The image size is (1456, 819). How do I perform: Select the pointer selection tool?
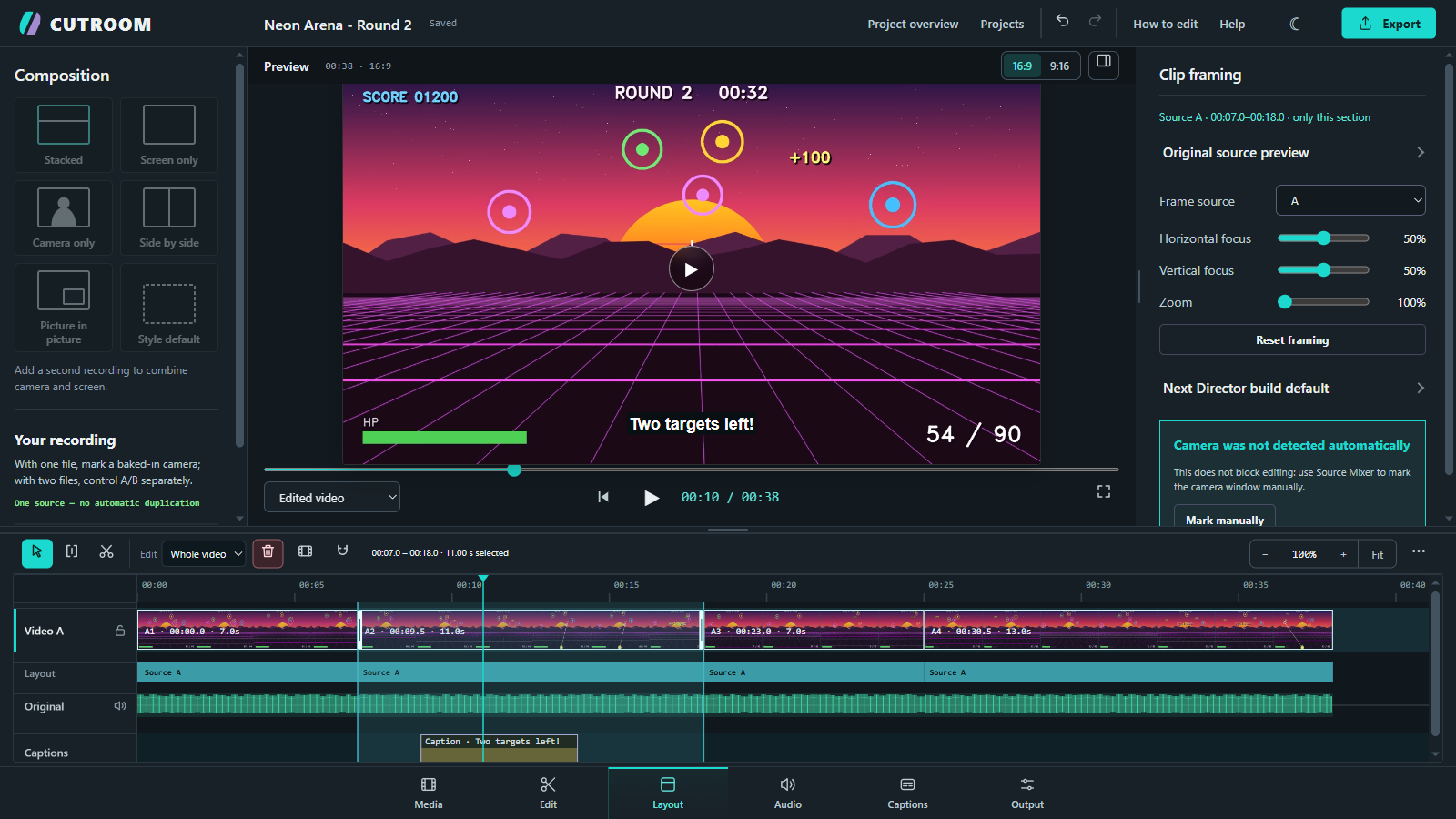37,552
